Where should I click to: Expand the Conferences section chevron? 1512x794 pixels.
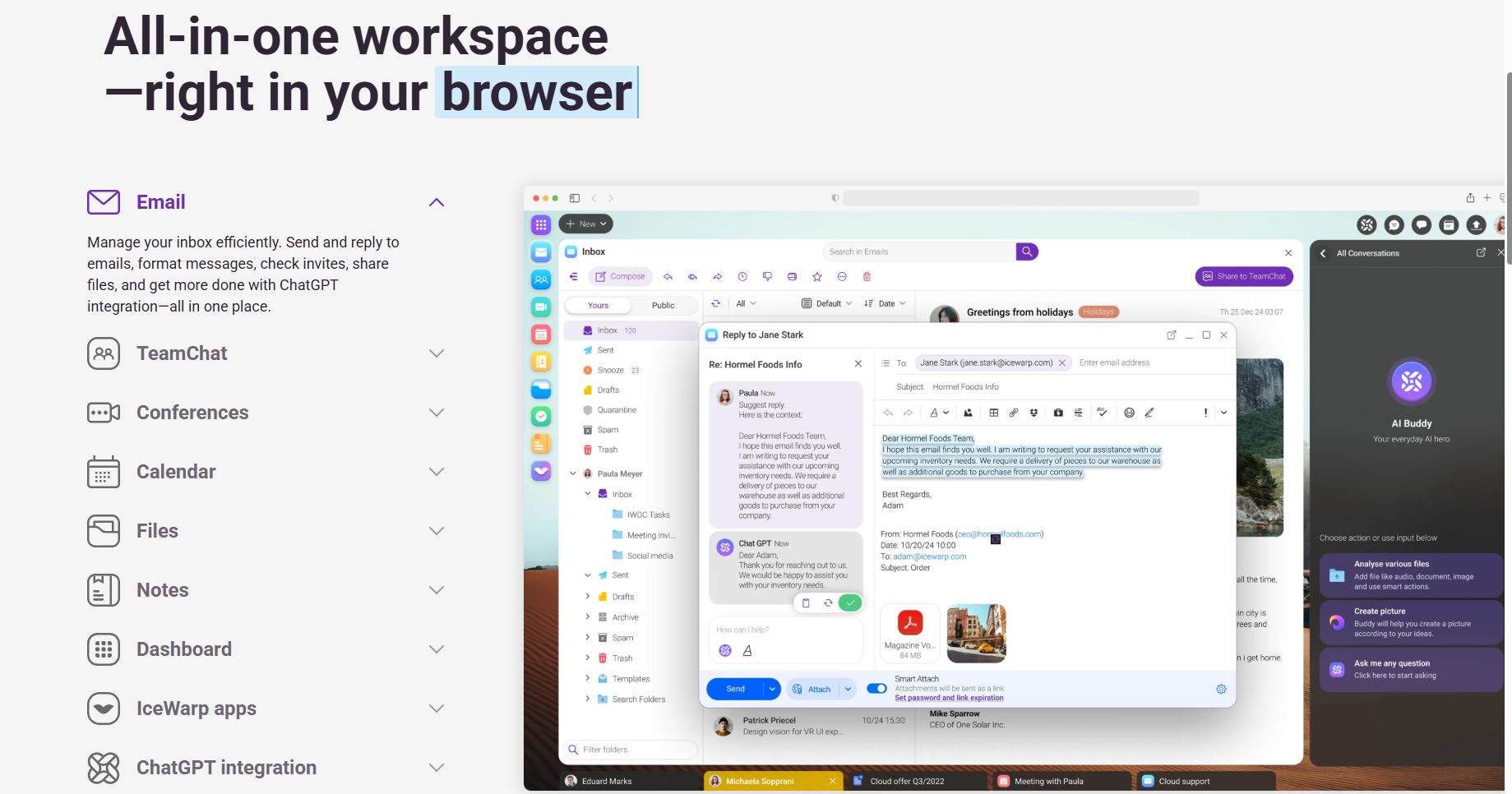437,413
